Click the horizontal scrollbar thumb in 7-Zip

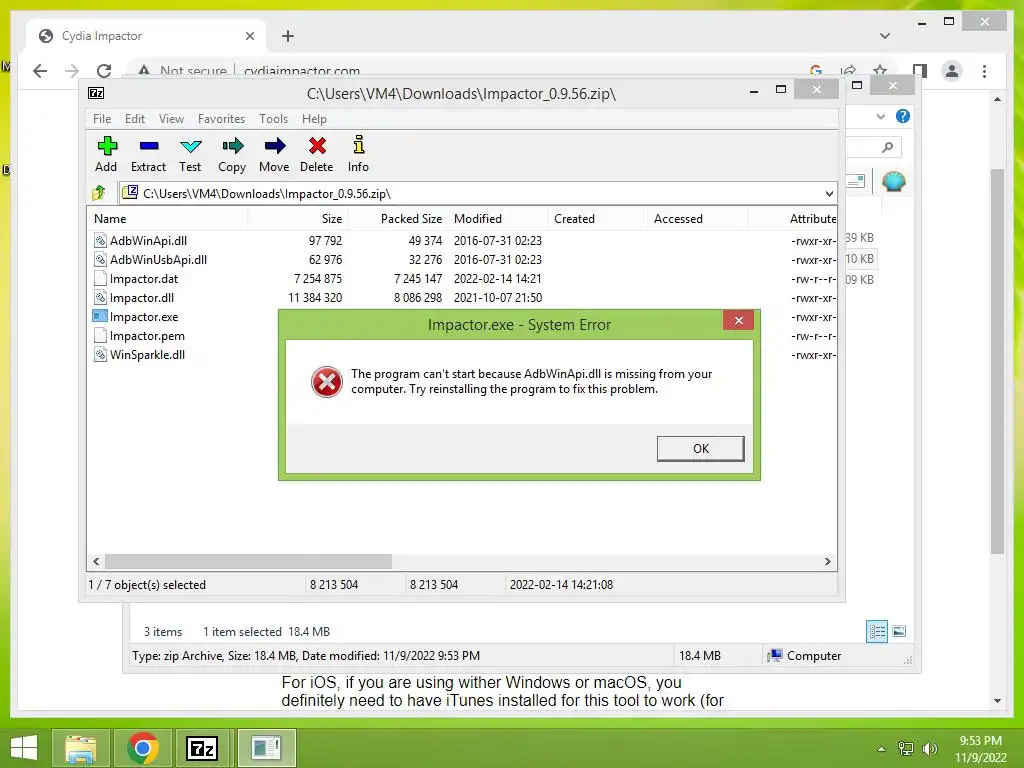(248, 562)
